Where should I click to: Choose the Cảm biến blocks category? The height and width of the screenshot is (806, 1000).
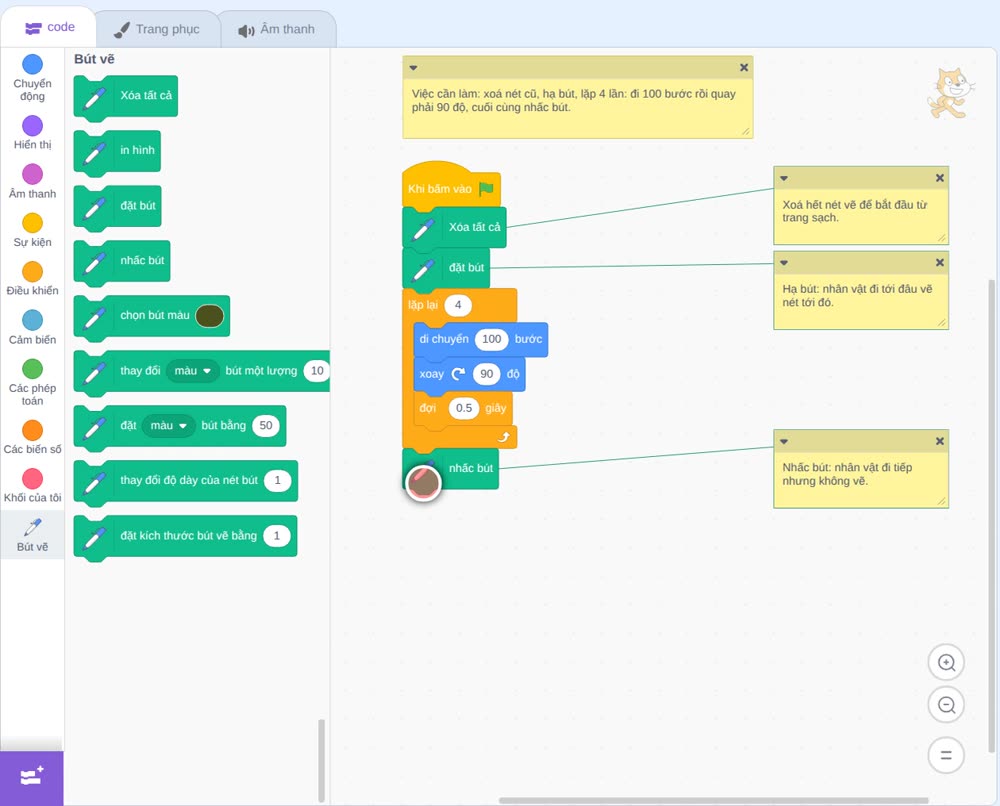(33, 327)
